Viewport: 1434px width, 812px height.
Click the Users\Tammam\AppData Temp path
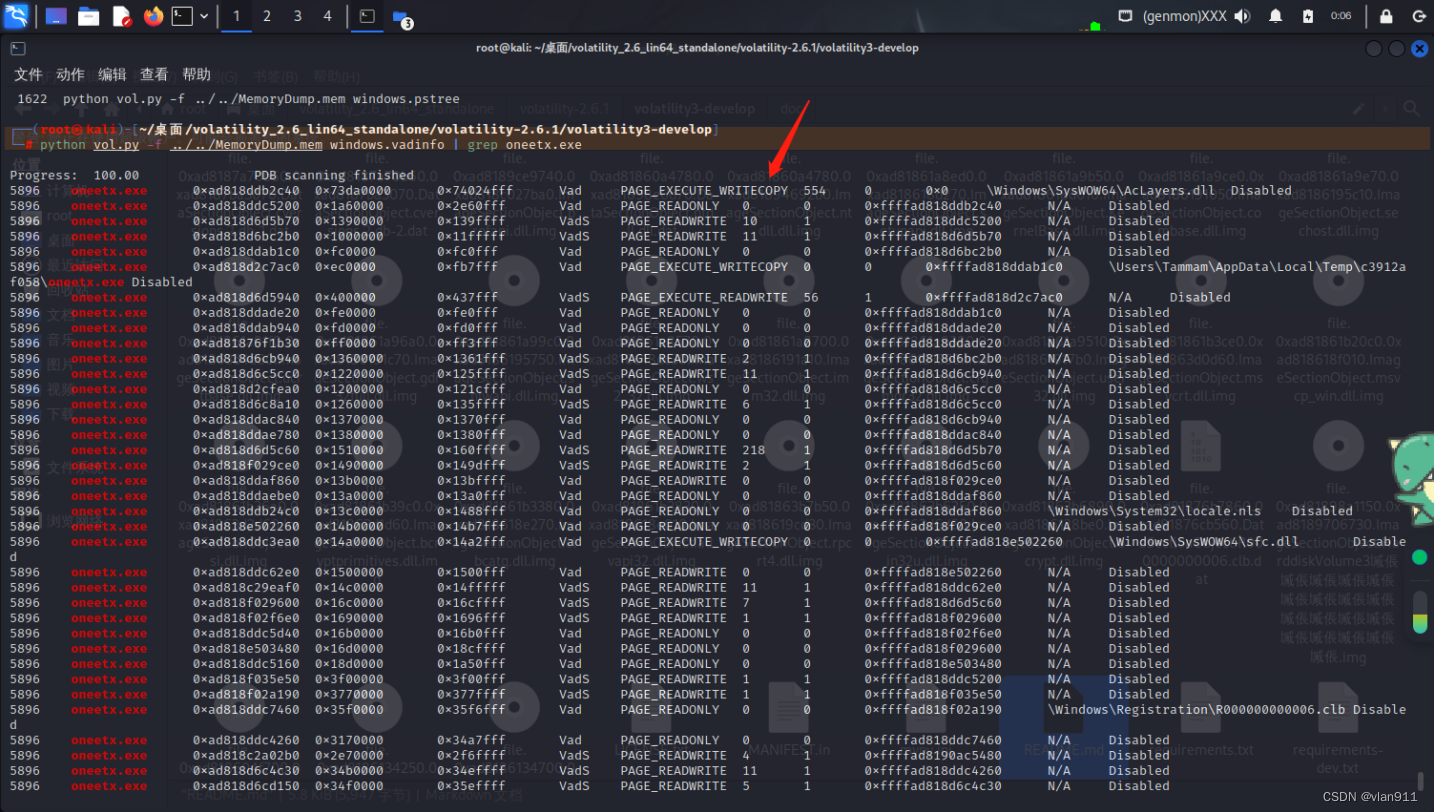pos(1256,267)
